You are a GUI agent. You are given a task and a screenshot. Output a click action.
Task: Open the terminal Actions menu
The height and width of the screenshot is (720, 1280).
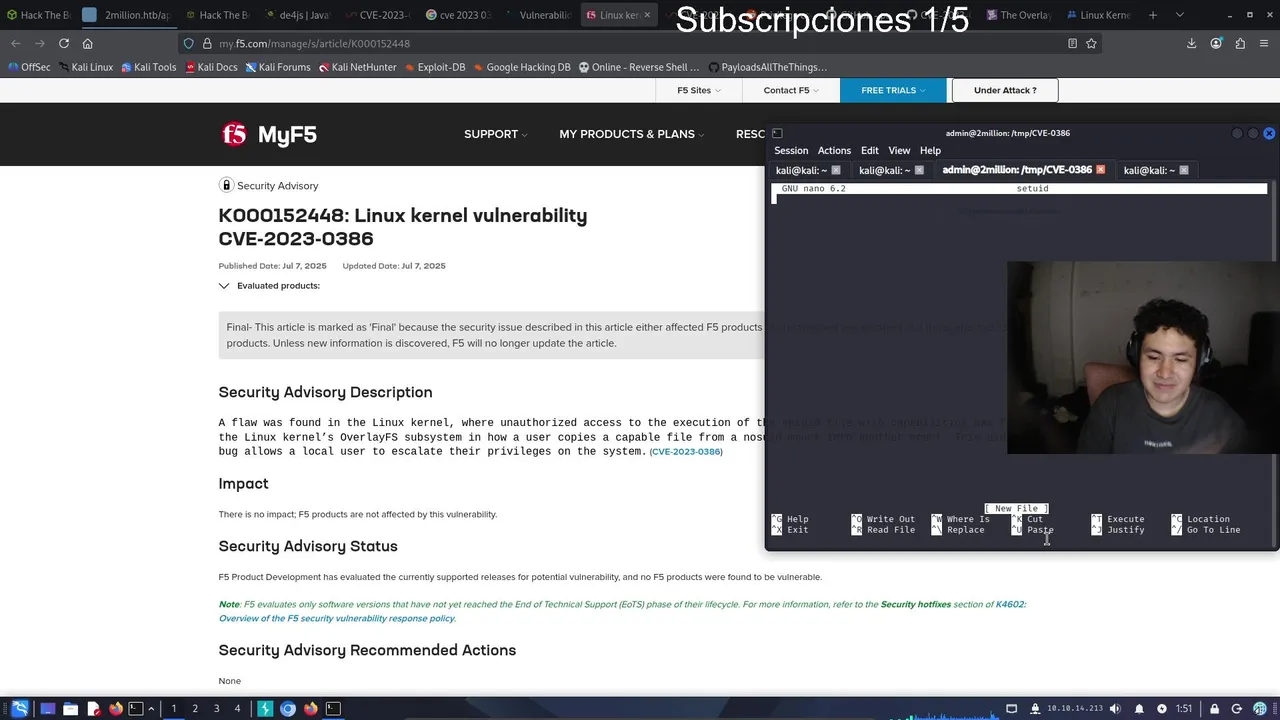pos(834,150)
